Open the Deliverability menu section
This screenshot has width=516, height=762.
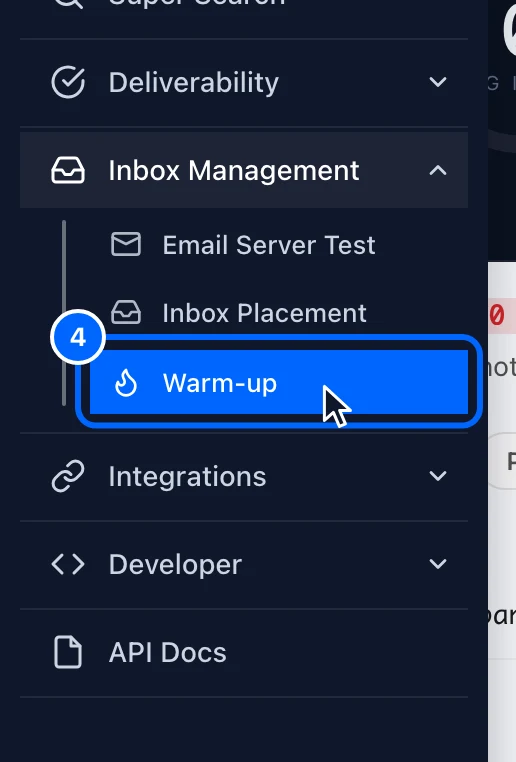click(244, 82)
